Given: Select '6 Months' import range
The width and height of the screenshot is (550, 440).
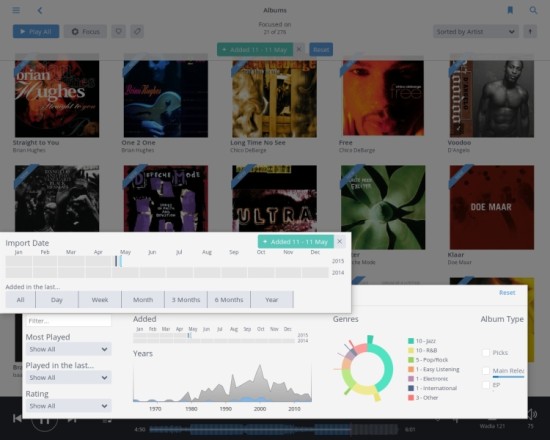Looking at the screenshot, I should 229,300.
